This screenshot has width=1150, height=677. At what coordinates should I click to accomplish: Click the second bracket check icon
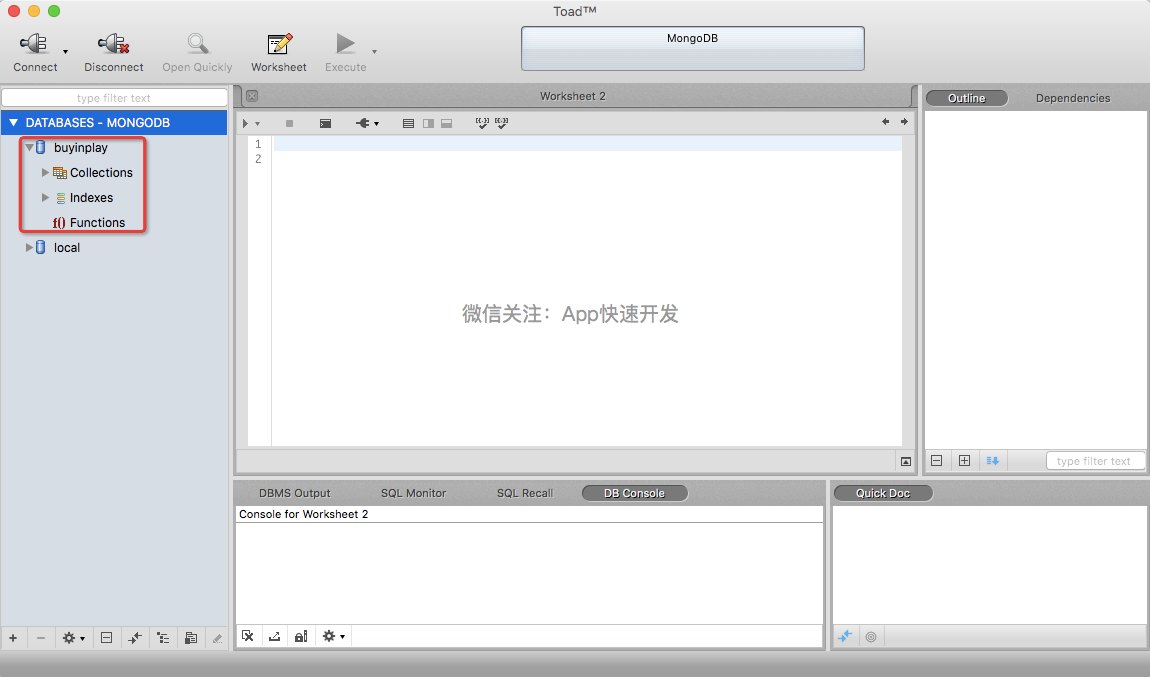[502, 123]
